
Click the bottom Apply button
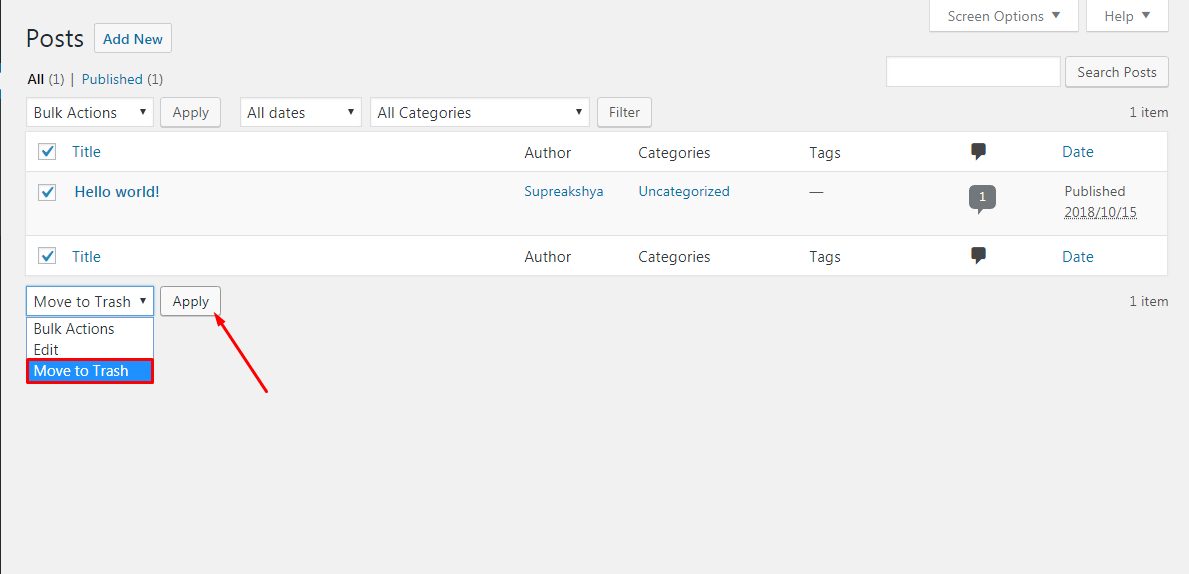(190, 301)
